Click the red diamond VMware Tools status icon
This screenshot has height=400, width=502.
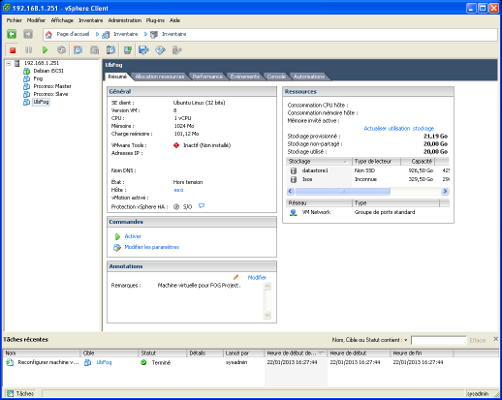pos(176,145)
